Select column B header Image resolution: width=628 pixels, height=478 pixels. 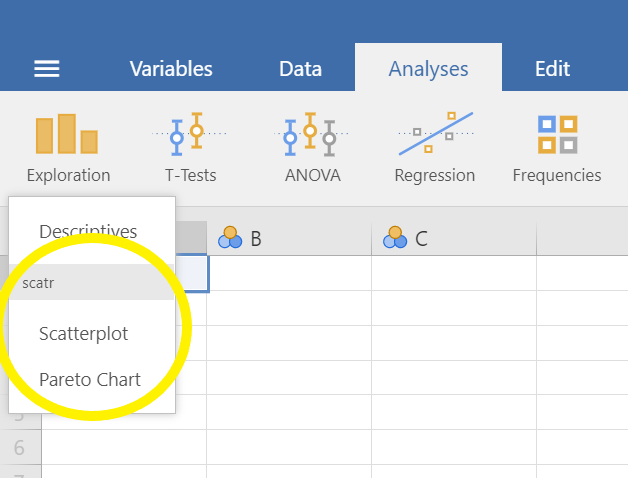coord(289,238)
